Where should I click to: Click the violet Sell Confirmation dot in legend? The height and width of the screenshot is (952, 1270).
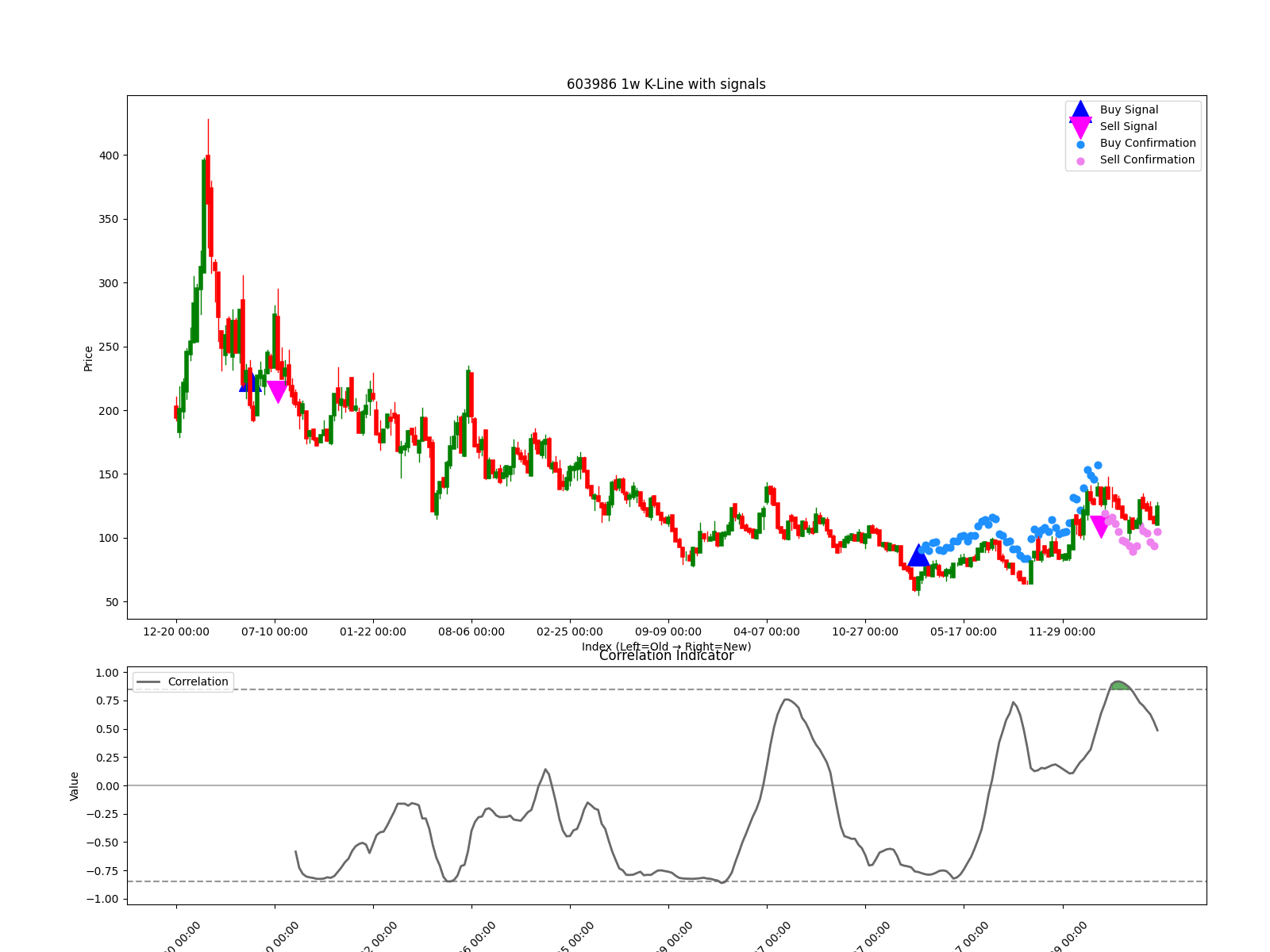pyautogui.click(x=1080, y=161)
